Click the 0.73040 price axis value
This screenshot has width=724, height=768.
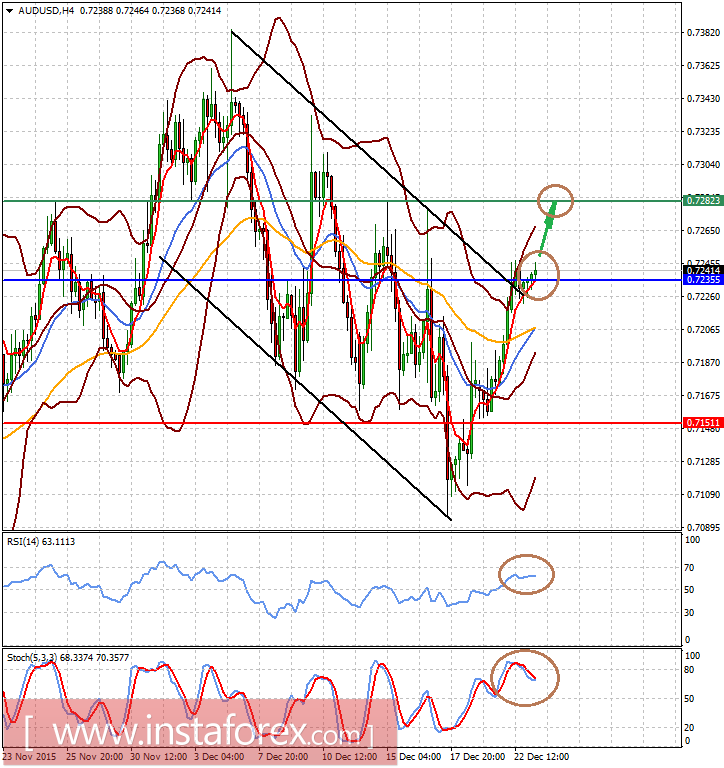click(x=703, y=165)
